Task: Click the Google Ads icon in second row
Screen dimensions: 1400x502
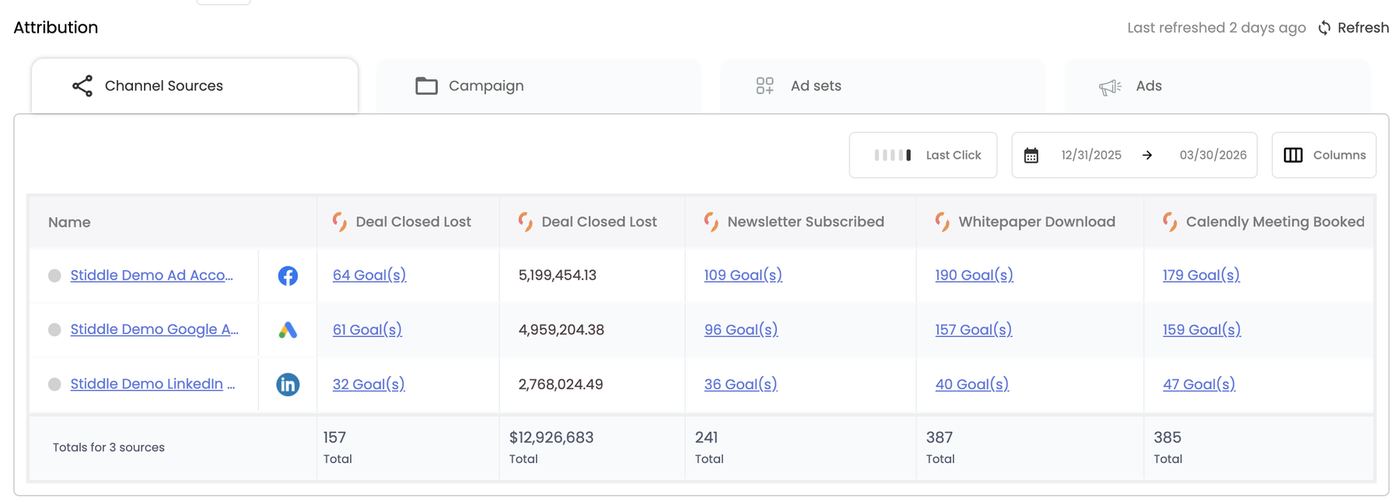Action: pyautogui.click(x=288, y=330)
